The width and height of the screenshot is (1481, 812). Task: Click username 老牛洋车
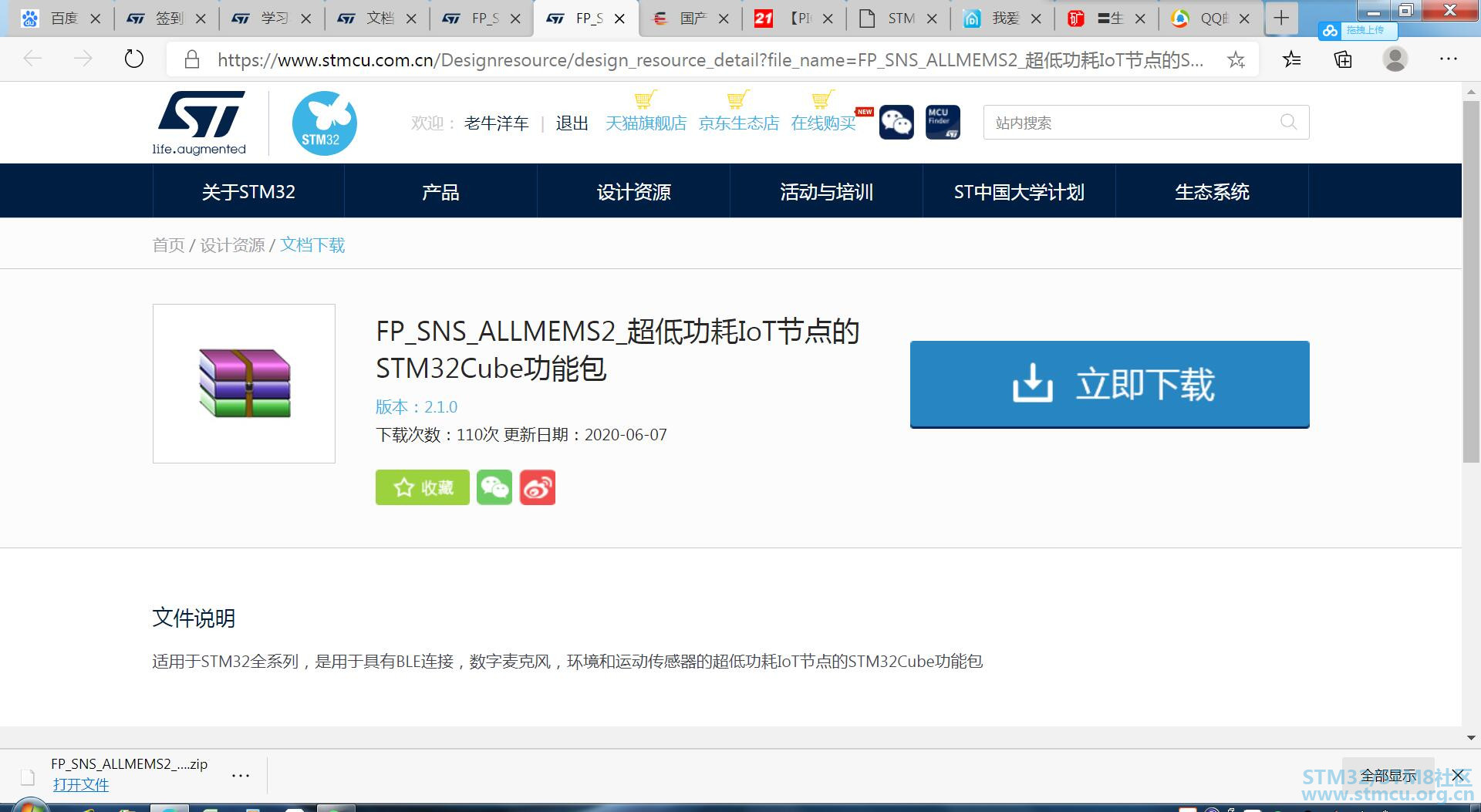497,123
